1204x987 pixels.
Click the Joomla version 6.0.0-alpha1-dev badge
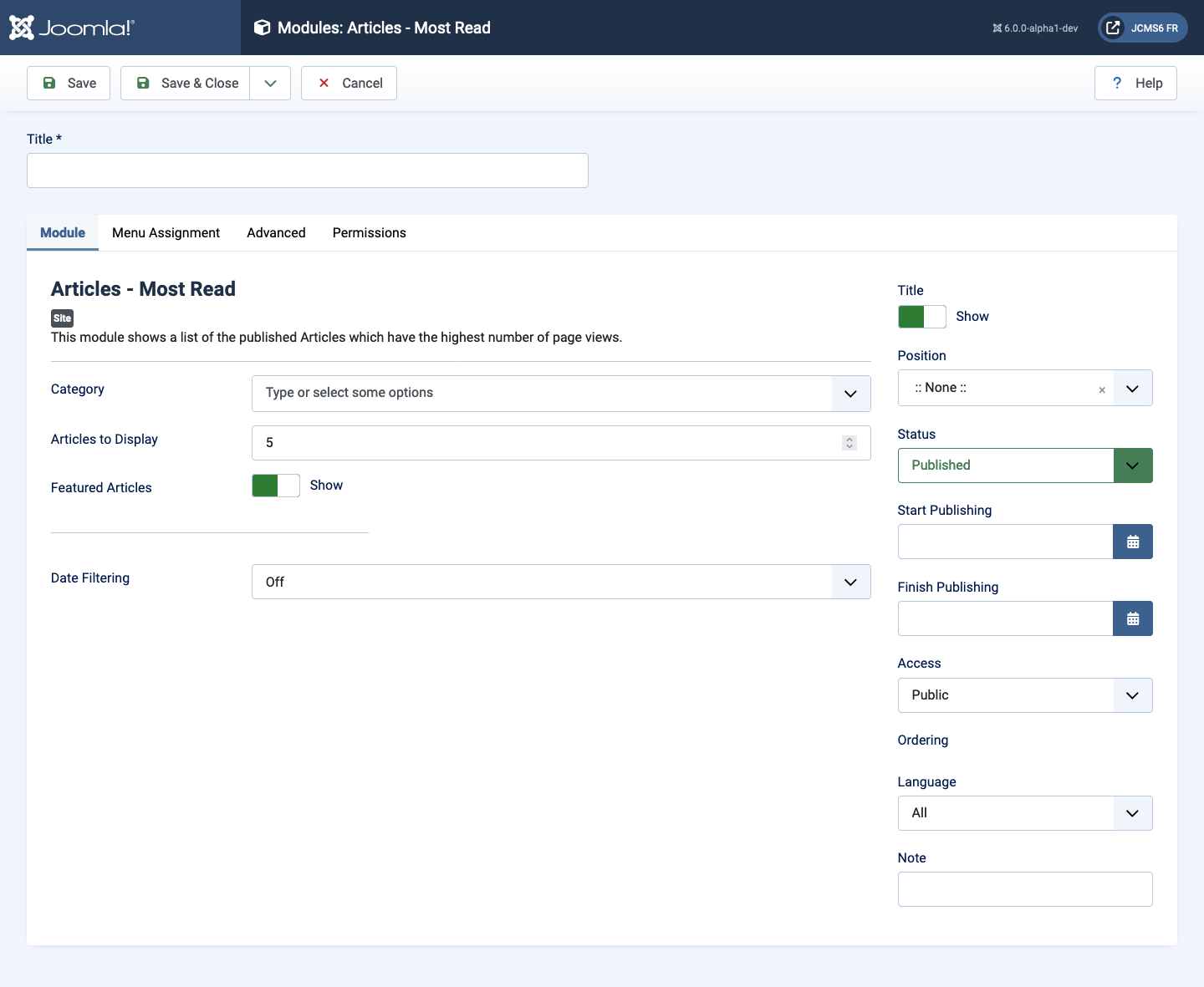point(1035,28)
